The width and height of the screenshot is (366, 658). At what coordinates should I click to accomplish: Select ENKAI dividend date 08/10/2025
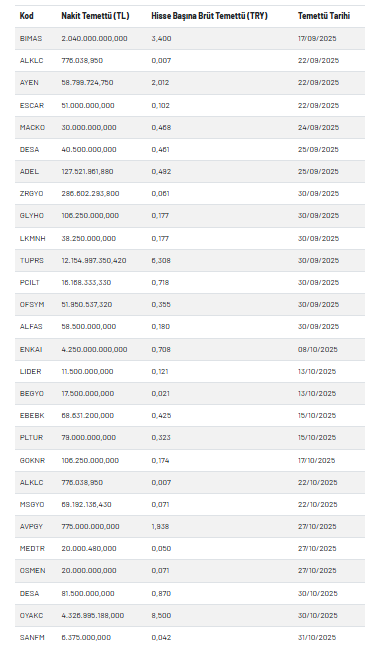pos(318,349)
